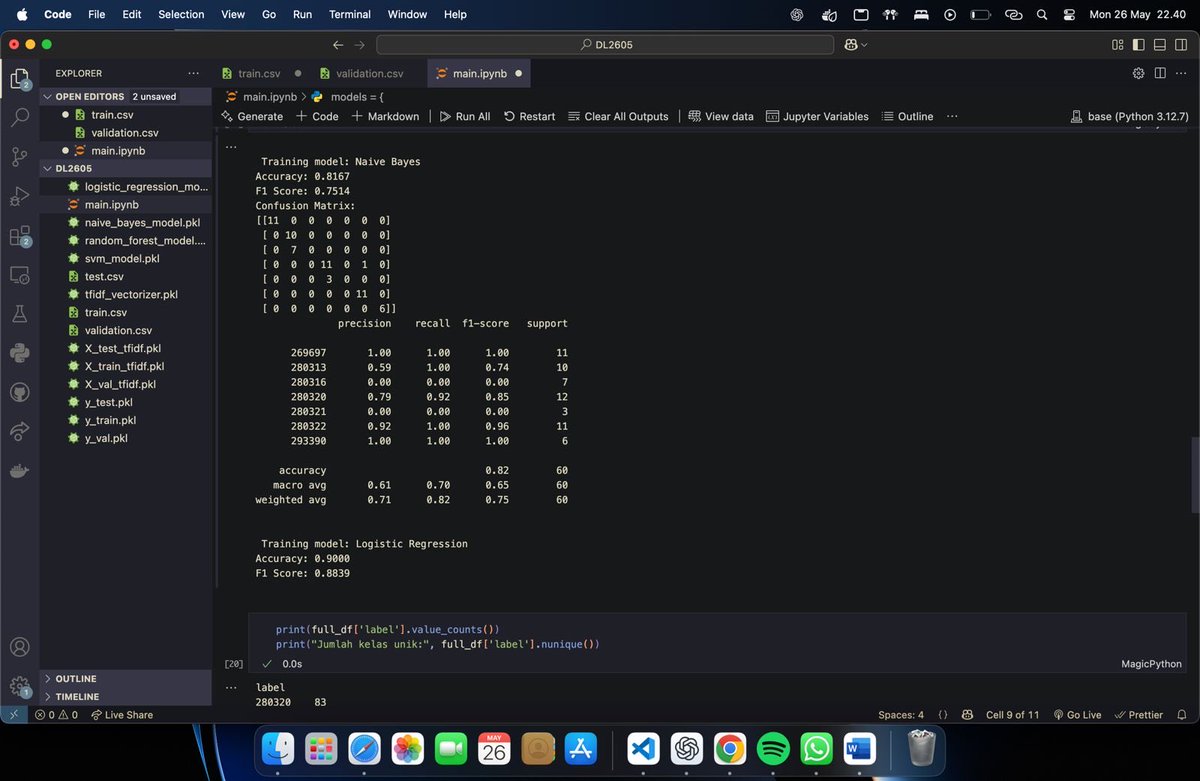1200x781 pixels.
Task: Open the Accounts menu
Action: tap(19, 647)
